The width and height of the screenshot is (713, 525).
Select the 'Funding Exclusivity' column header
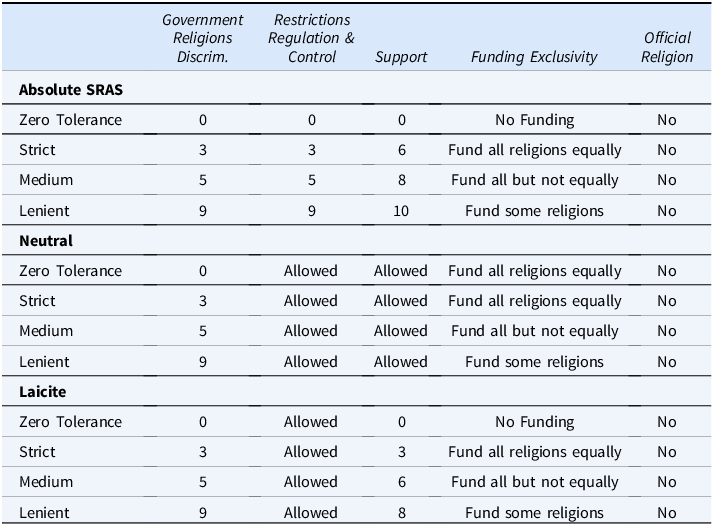click(534, 57)
